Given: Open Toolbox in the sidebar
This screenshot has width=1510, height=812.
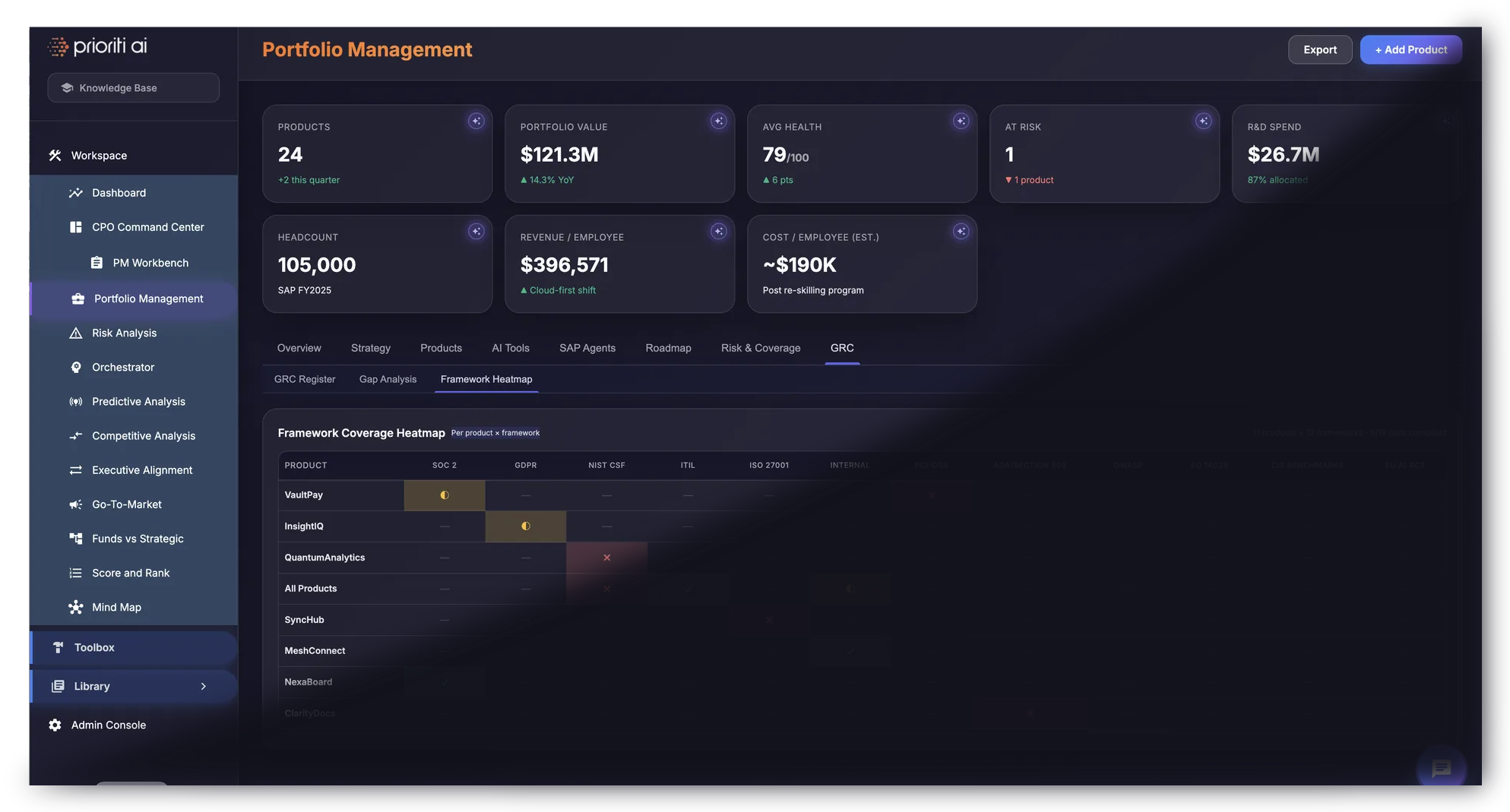Looking at the screenshot, I should [134, 647].
